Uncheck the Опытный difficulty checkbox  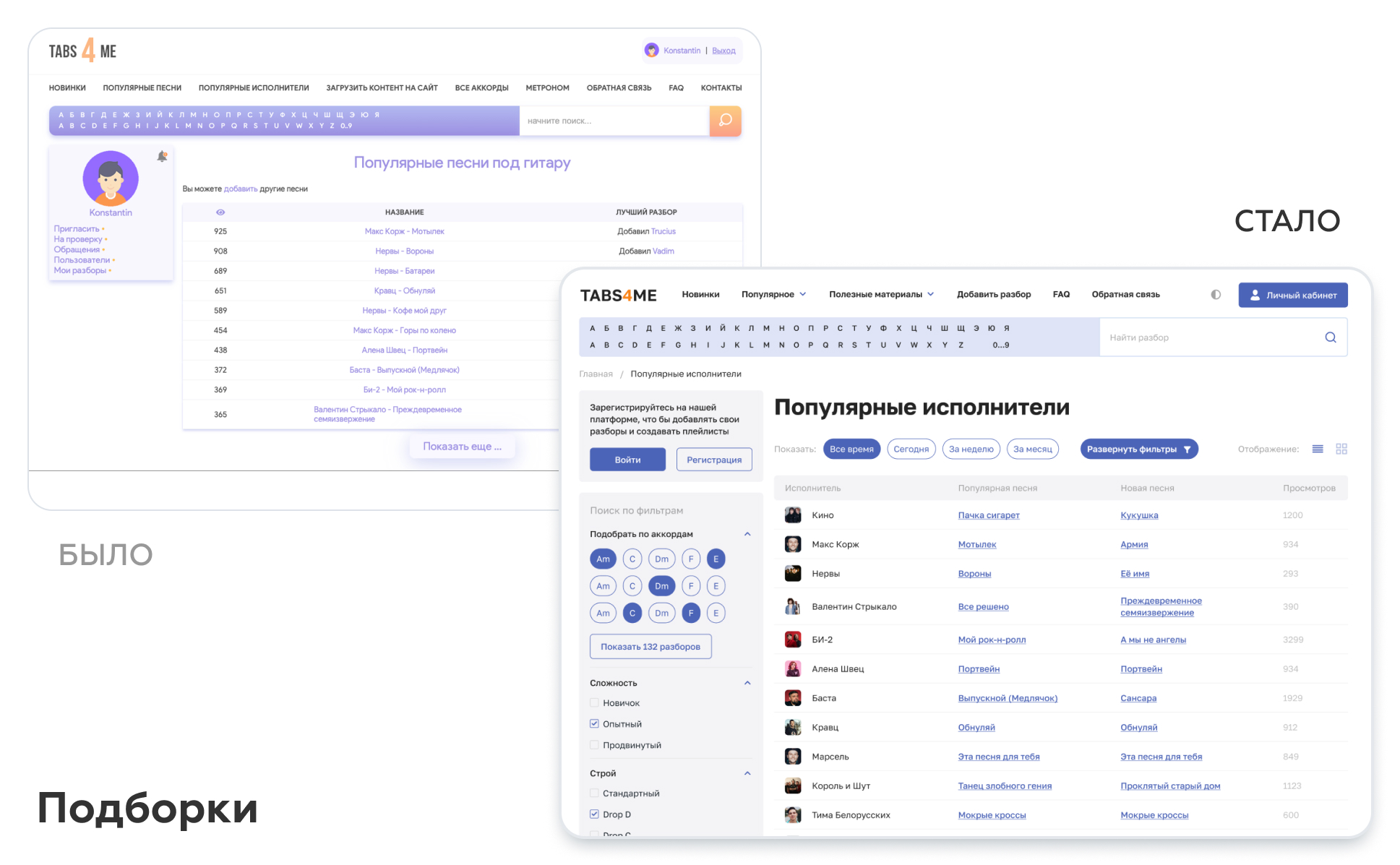(x=594, y=723)
